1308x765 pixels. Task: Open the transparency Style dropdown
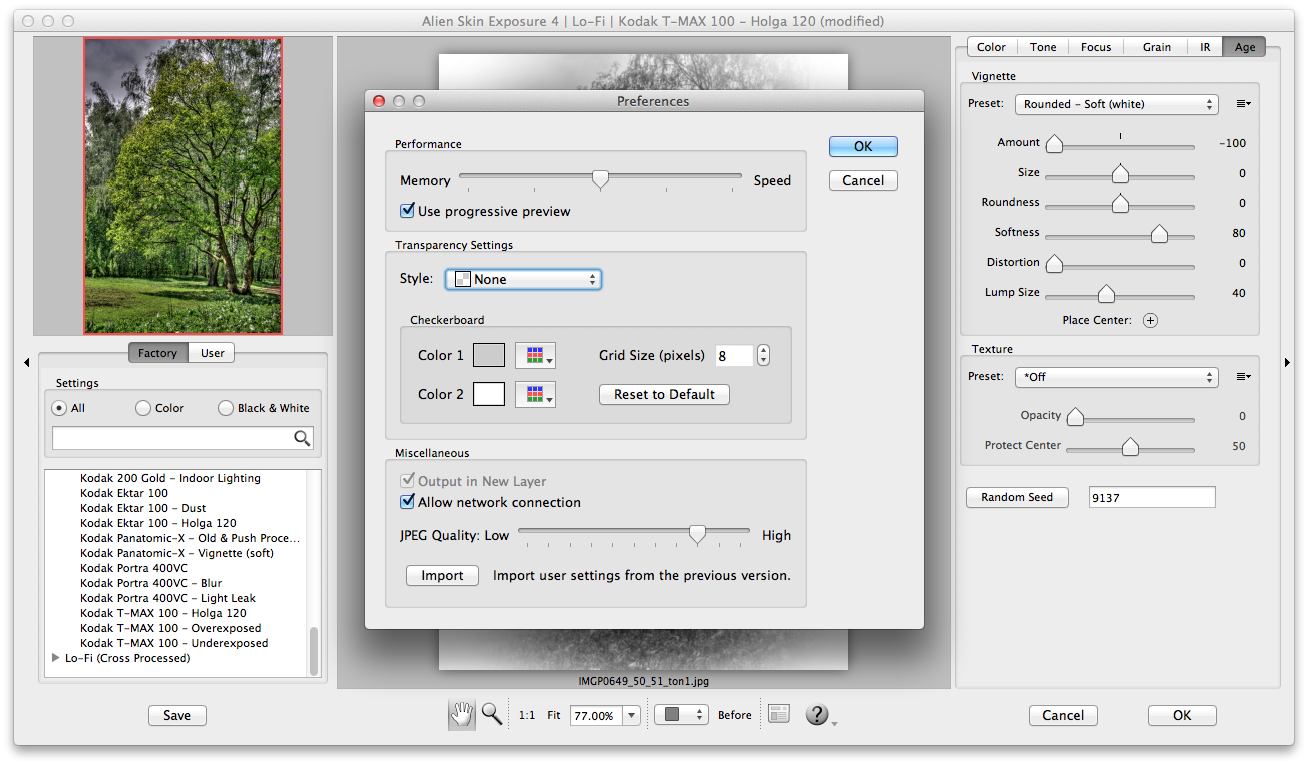pyautogui.click(x=523, y=280)
